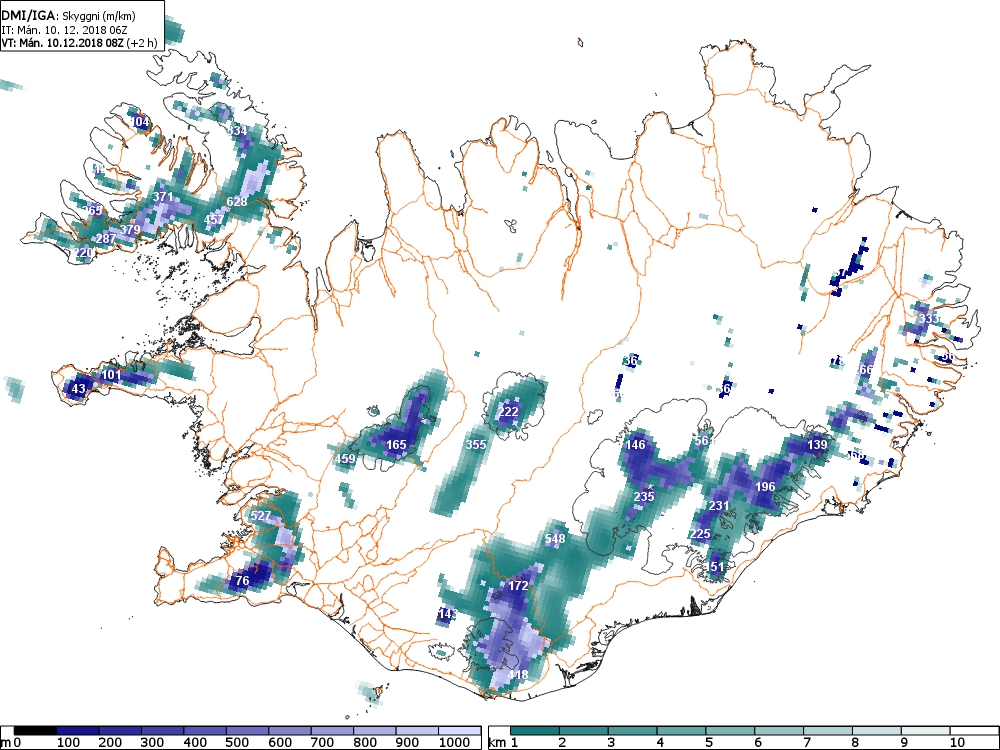Click the 3 label on the km scale

612,742
